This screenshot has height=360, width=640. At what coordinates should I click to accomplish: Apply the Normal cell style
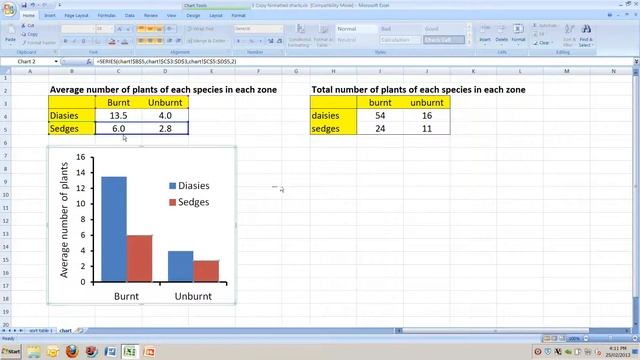click(356, 29)
